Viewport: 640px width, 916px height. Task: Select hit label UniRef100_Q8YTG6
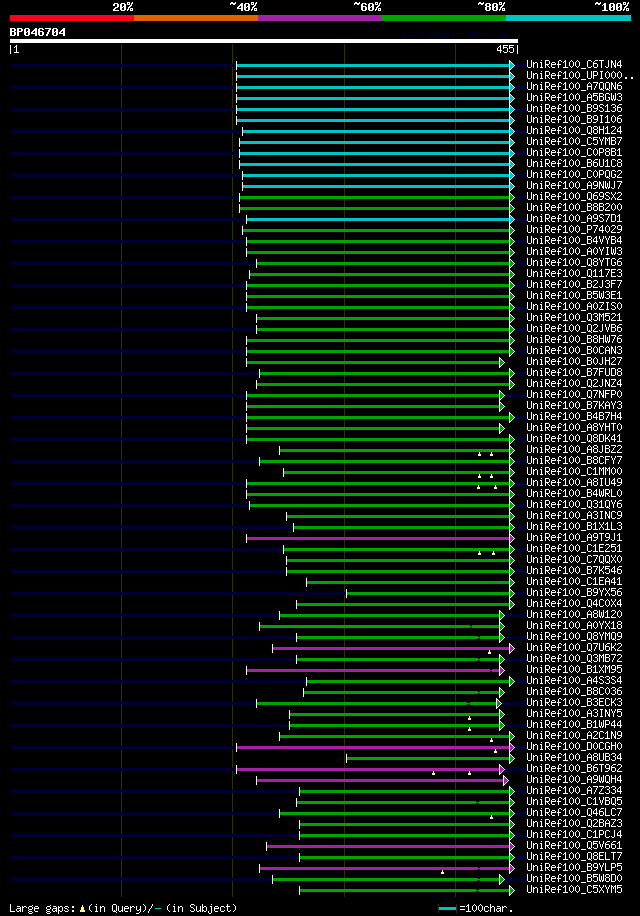(574, 262)
